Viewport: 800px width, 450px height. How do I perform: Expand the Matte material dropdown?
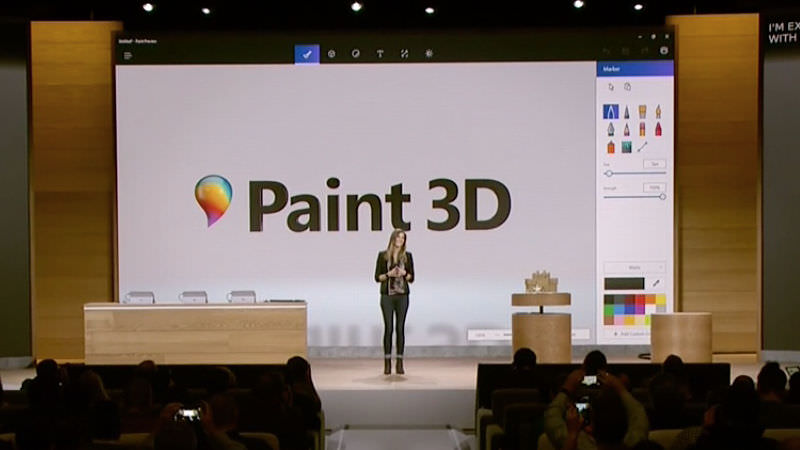pos(634,268)
